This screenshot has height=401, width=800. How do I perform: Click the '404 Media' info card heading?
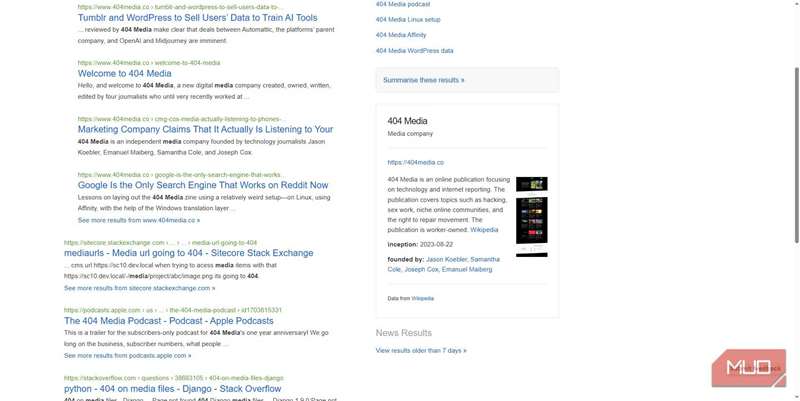click(407, 121)
